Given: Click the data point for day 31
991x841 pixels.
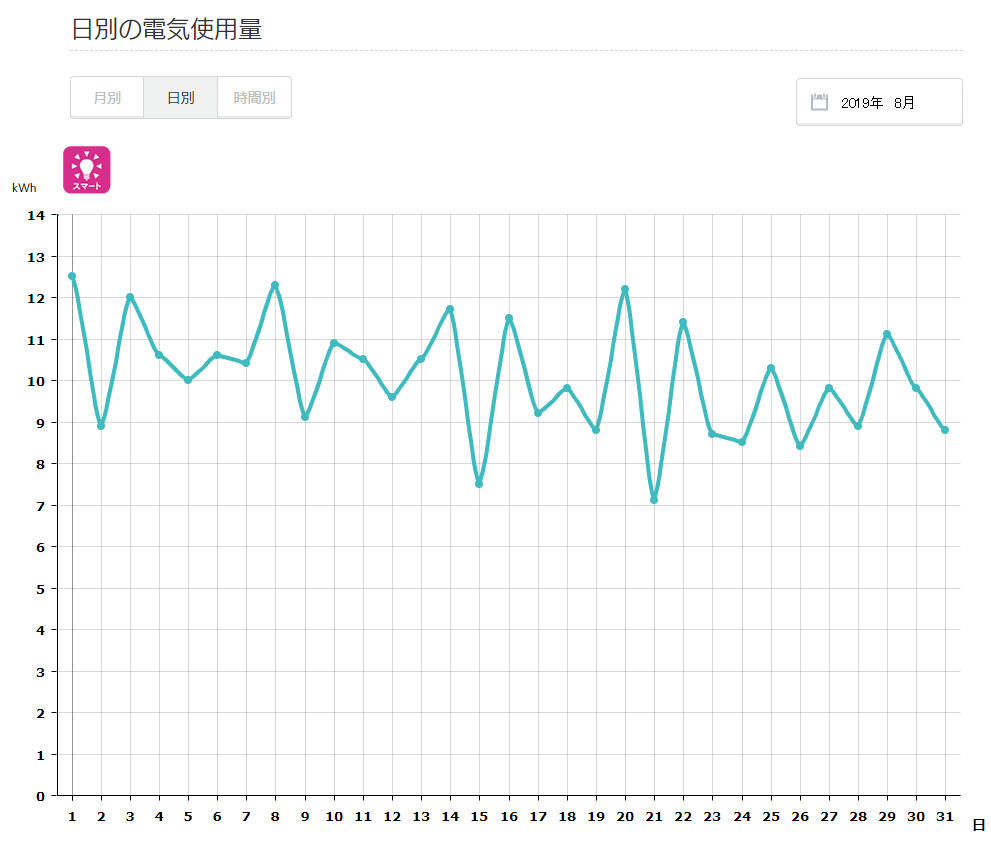Looking at the screenshot, I should pos(945,430).
